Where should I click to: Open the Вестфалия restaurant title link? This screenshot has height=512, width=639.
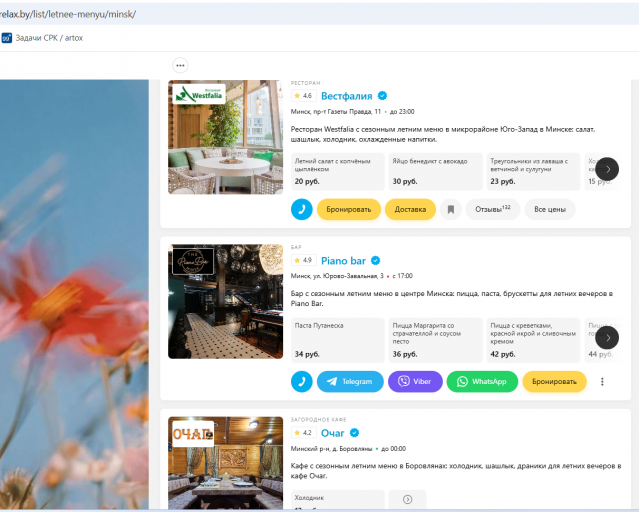[x=347, y=96]
